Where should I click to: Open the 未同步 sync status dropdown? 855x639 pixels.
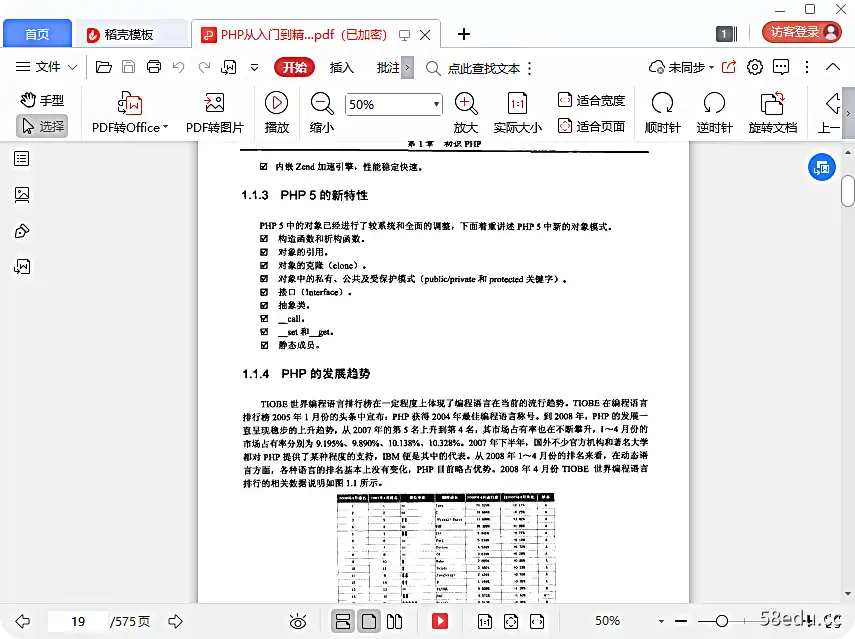click(x=682, y=67)
